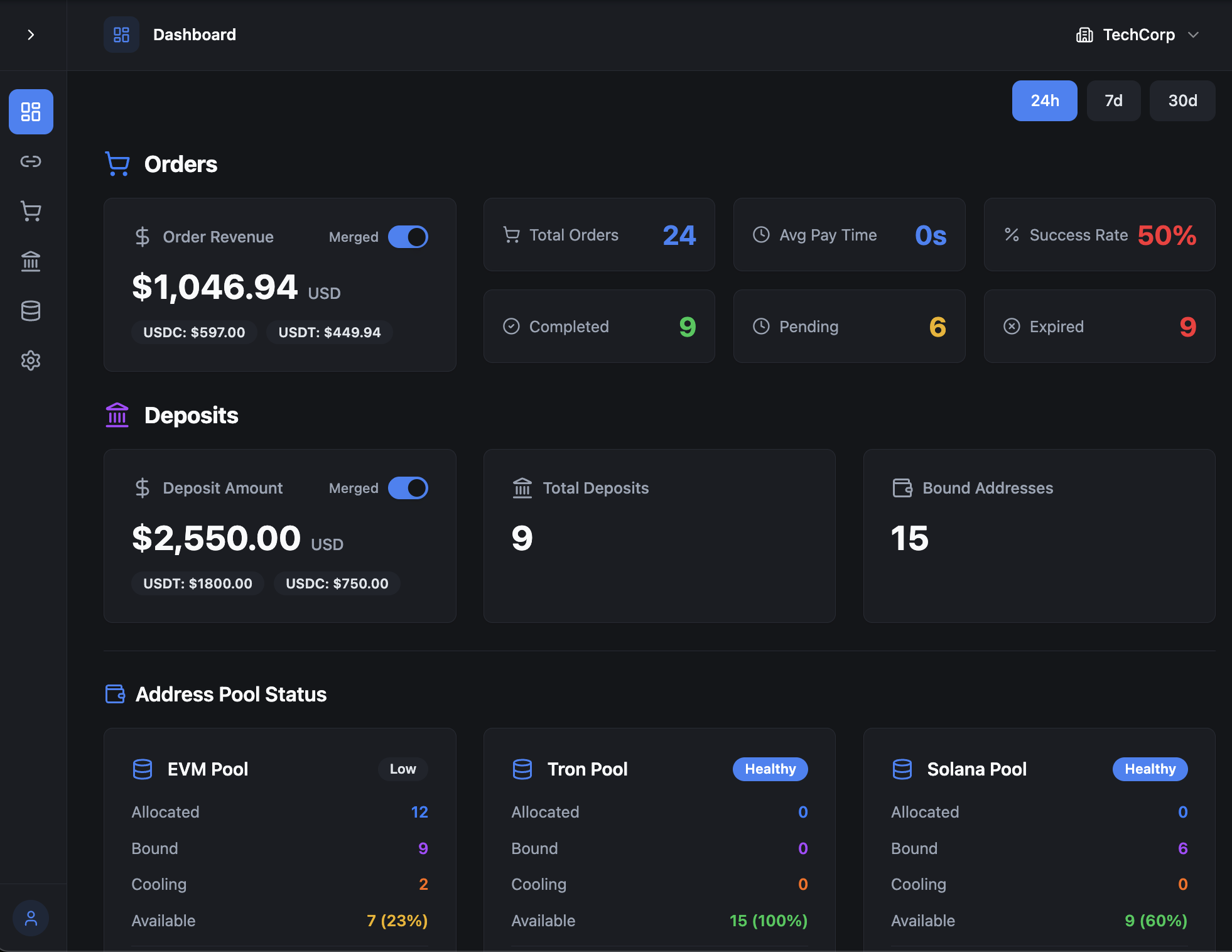Click the Healthy badge on Tron Pool
This screenshot has width=1232, height=952.
tap(770, 769)
